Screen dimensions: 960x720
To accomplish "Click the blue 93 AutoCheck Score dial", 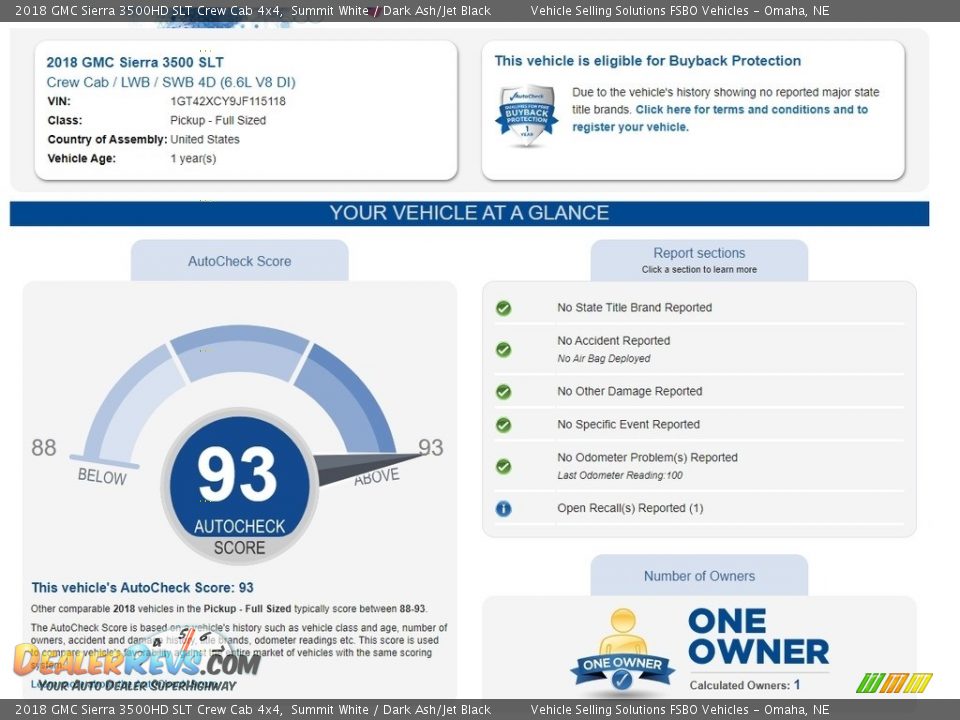I will click(x=239, y=484).
